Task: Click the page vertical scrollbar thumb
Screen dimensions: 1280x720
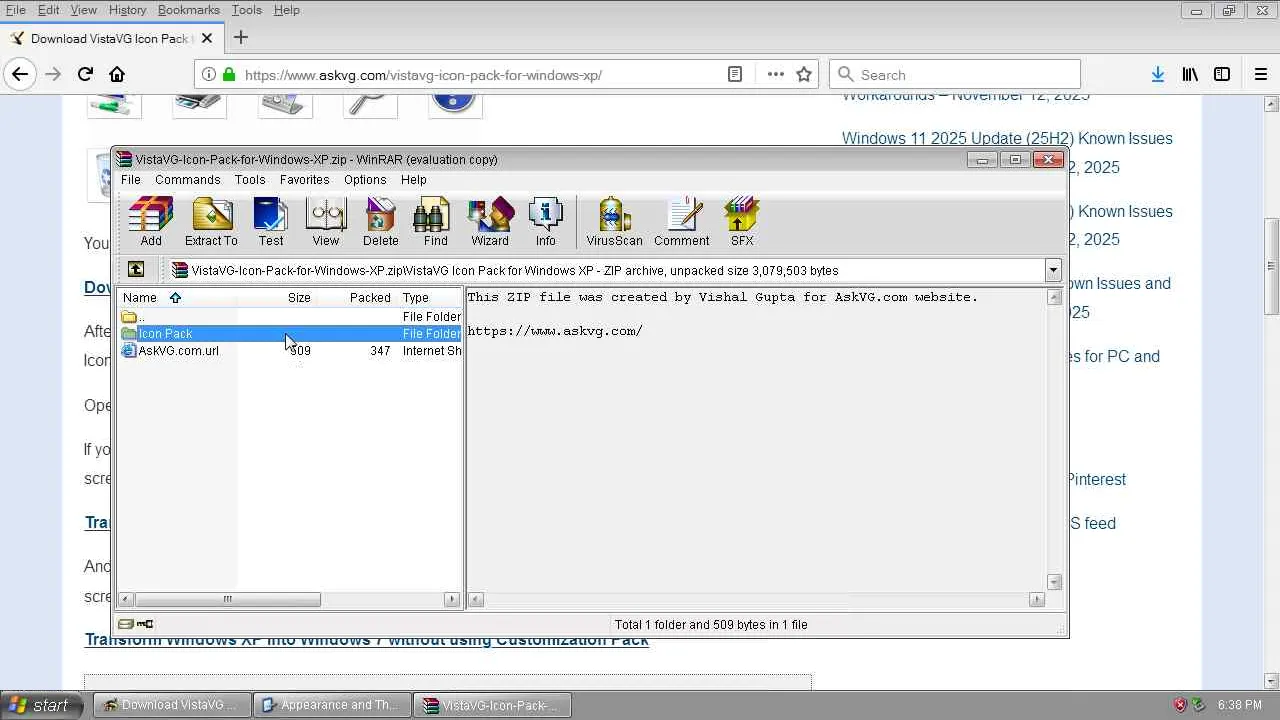Action: [1272, 265]
